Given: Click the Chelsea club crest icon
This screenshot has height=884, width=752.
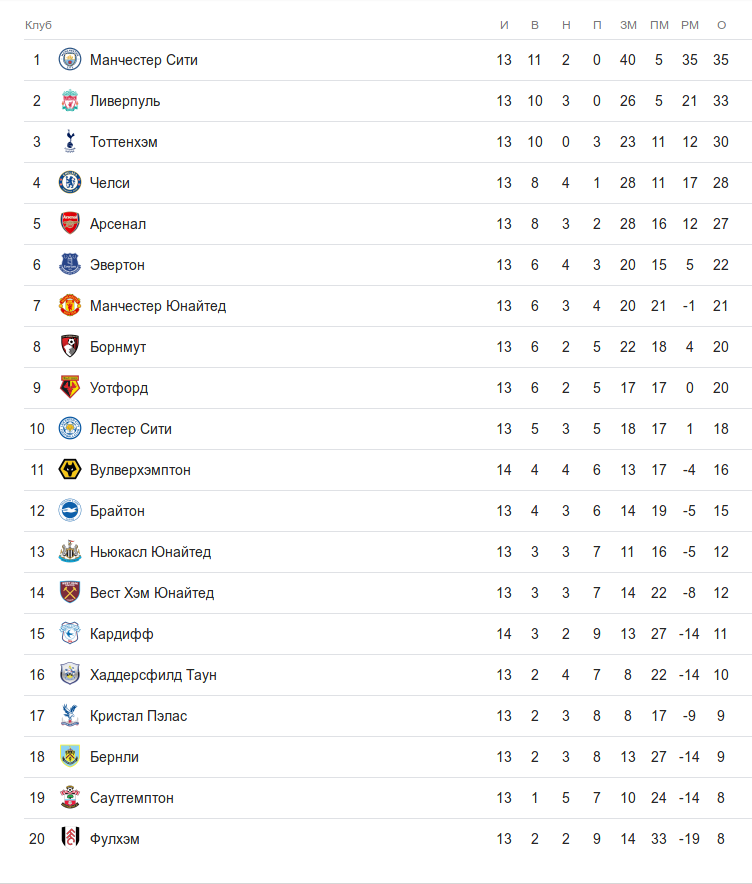Looking at the screenshot, I should [69, 183].
